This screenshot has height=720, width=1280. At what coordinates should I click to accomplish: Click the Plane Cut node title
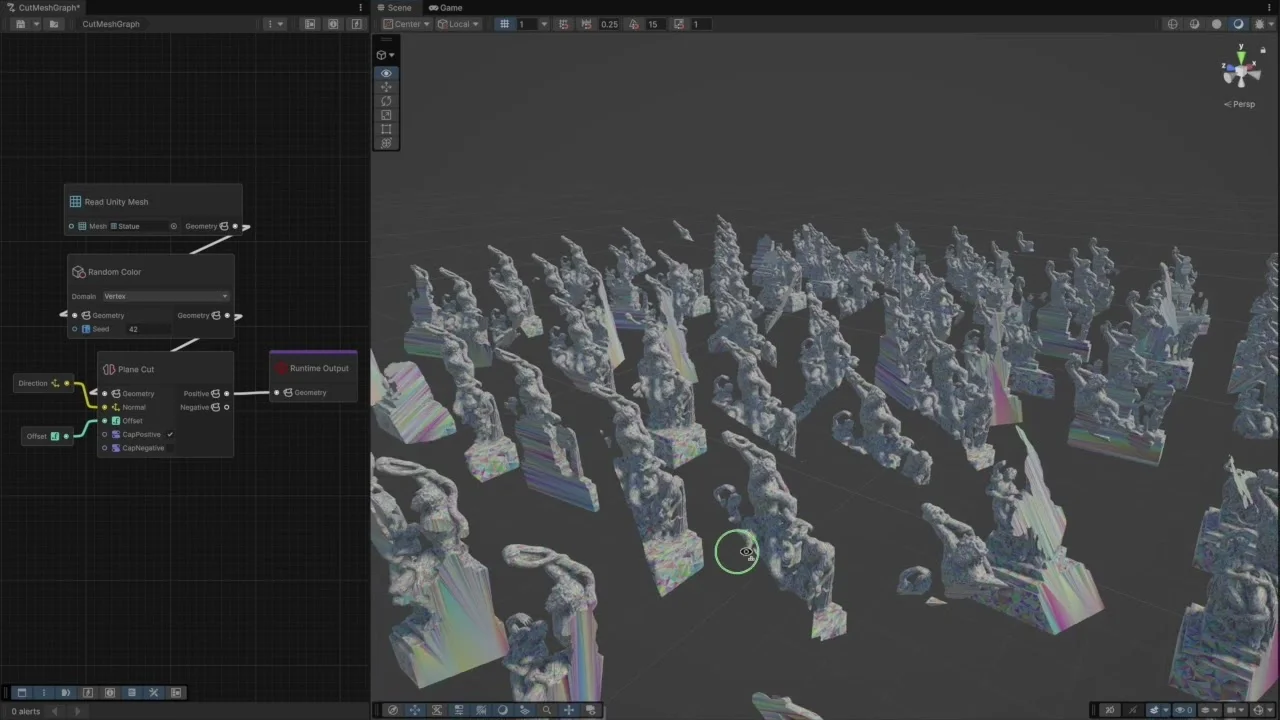(x=135, y=369)
